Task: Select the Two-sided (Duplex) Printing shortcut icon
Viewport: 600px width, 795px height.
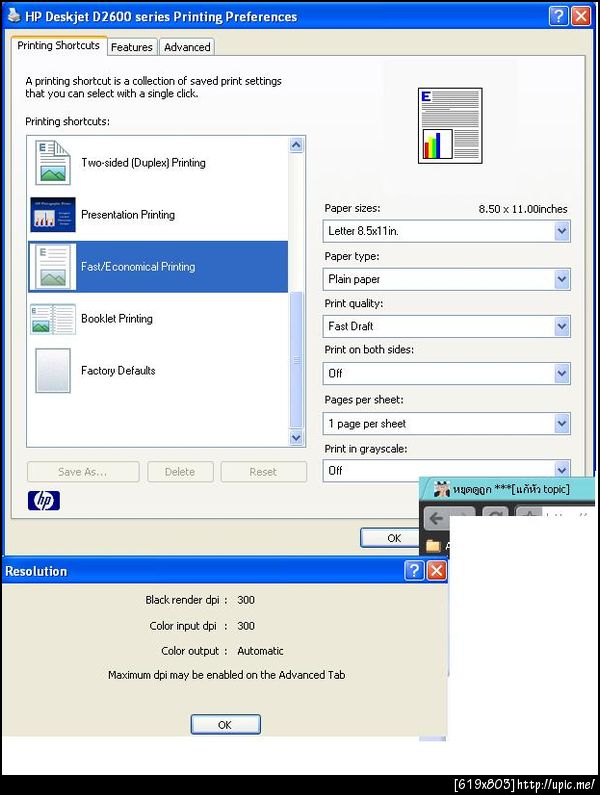Action: click(53, 162)
